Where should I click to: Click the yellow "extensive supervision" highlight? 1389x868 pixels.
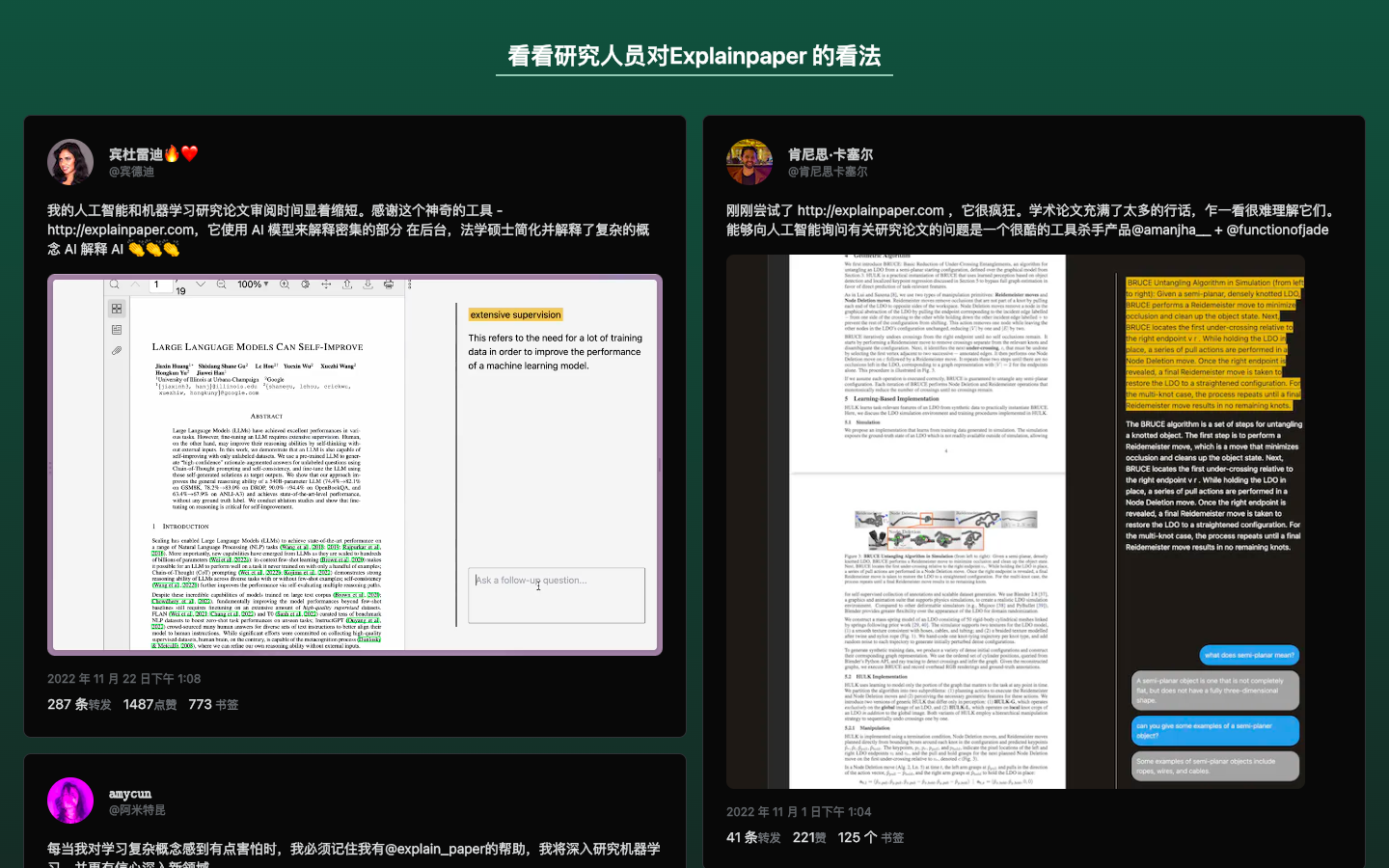(515, 314)
